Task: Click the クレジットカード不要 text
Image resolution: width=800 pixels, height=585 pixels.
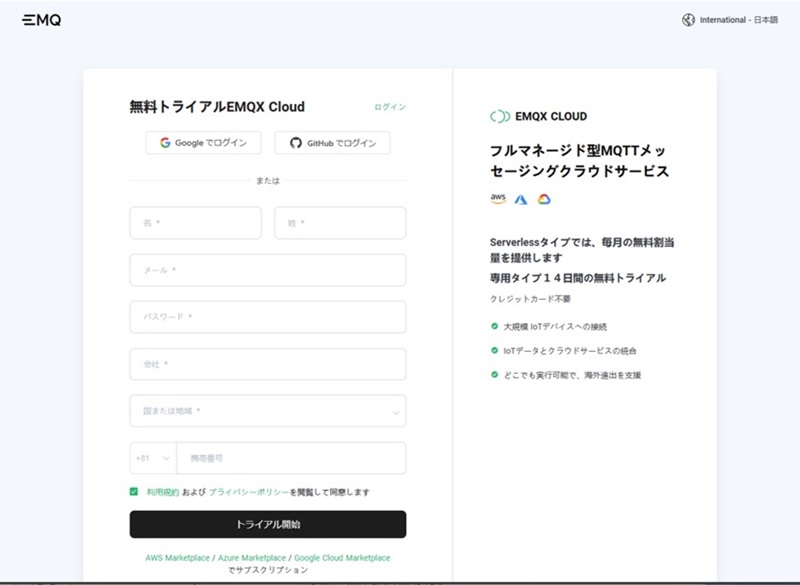Action: click(530, 299)
